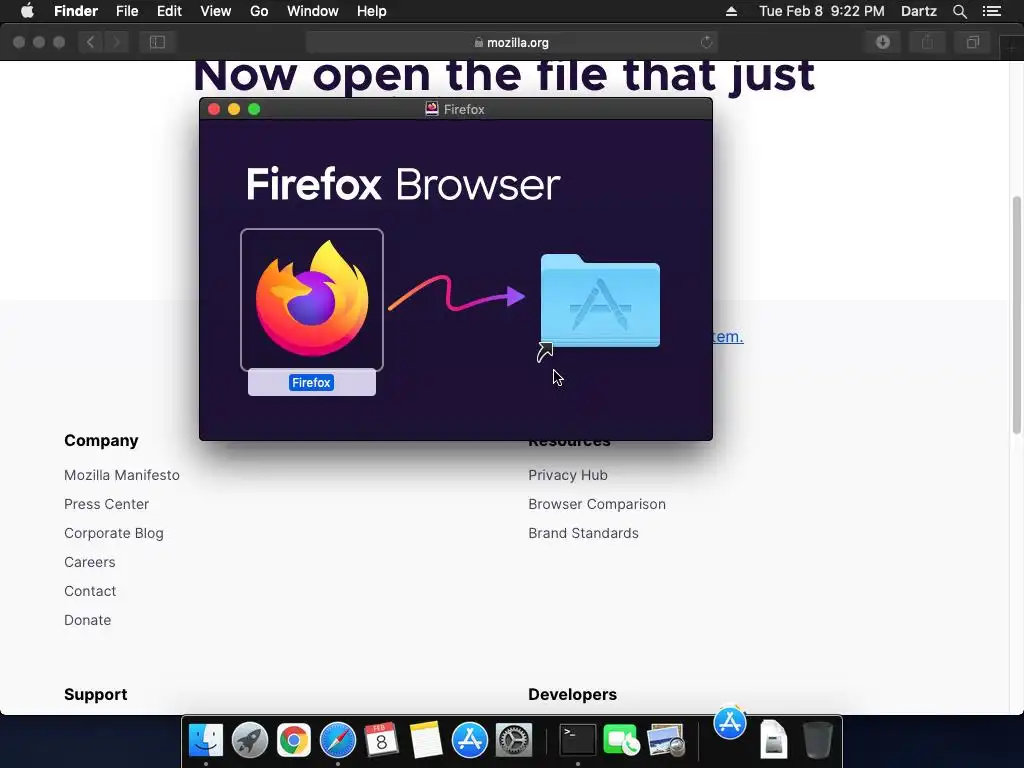Image resolution: width=1024 pixels, height=768 pixels.
Task: Click the Developers footer heading
Action: click(x=572, y=694)
